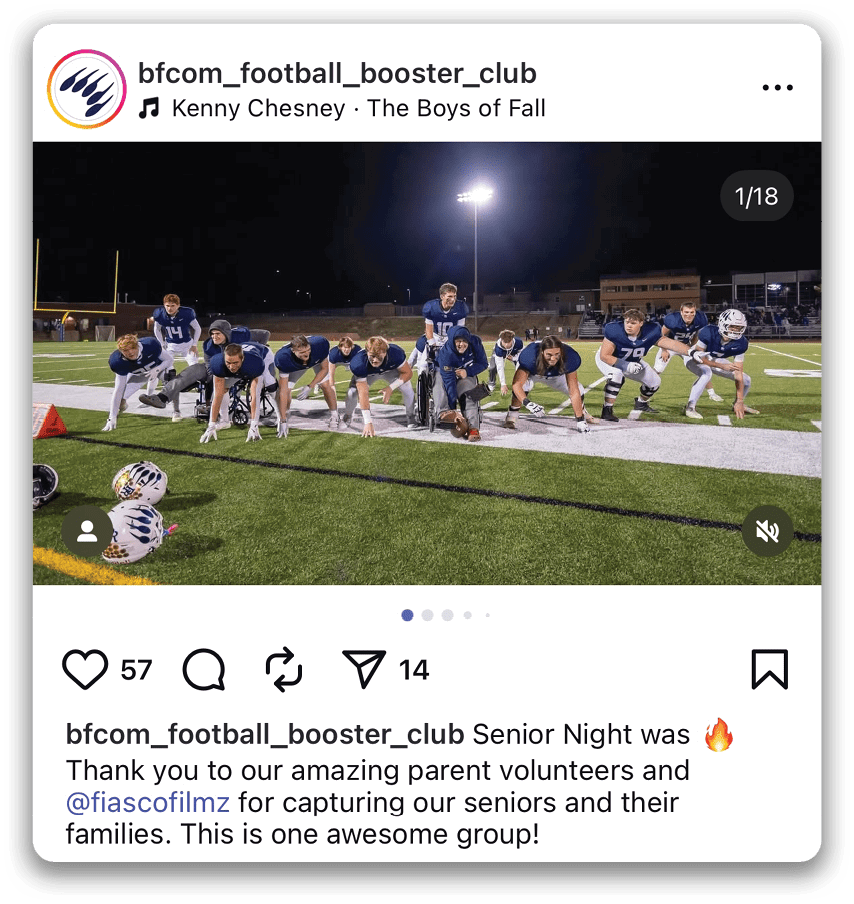Share post with paper plane icon
Viewport: 854px width, 904px height.
[x=364, y=669]
